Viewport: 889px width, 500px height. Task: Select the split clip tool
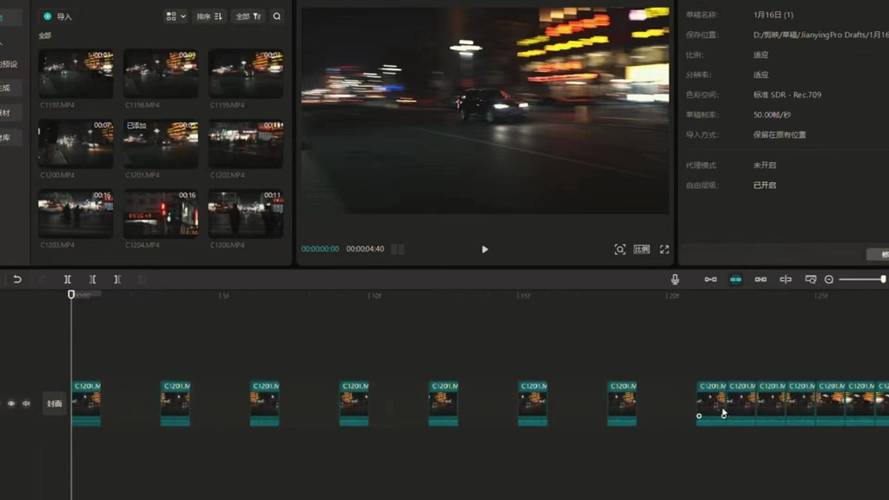tap(68, 280)
